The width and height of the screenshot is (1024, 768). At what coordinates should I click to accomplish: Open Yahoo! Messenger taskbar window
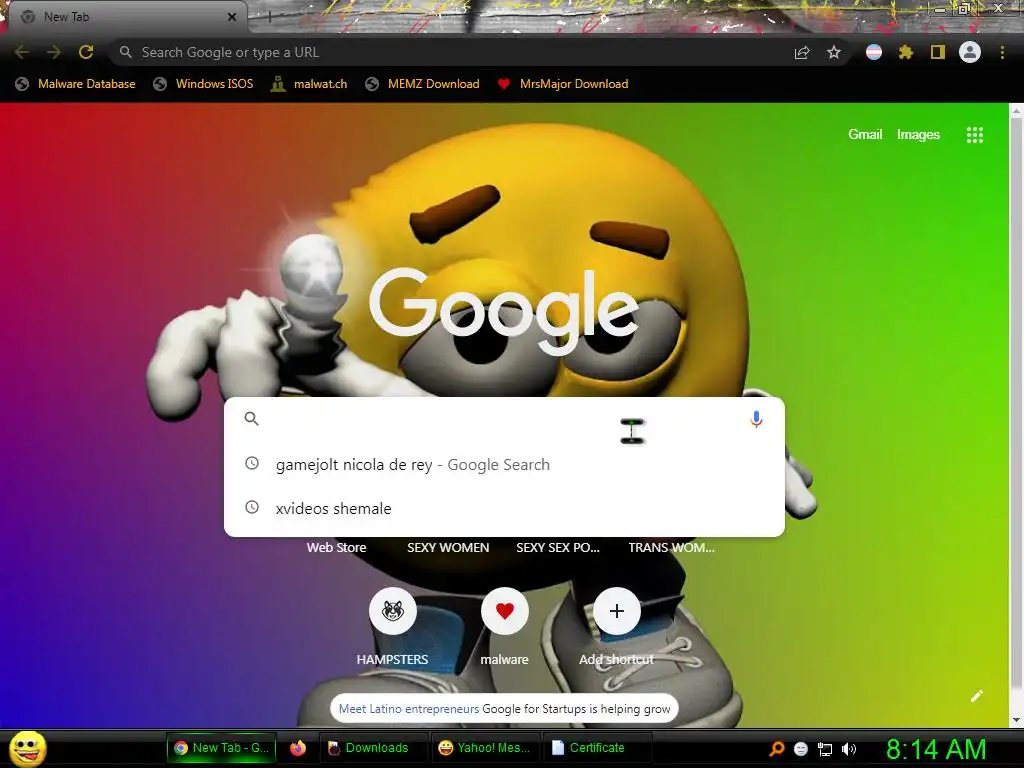[x=486, y=748]
